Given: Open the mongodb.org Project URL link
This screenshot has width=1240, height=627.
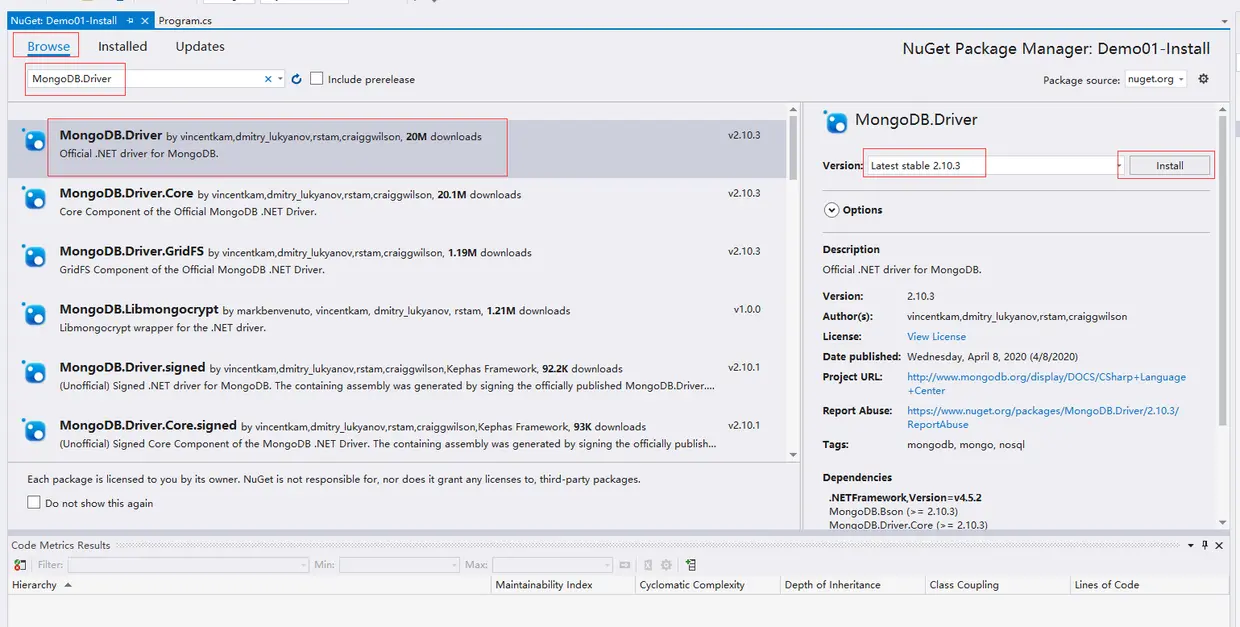Looking at the screenshot, I should pos(1046,384).
